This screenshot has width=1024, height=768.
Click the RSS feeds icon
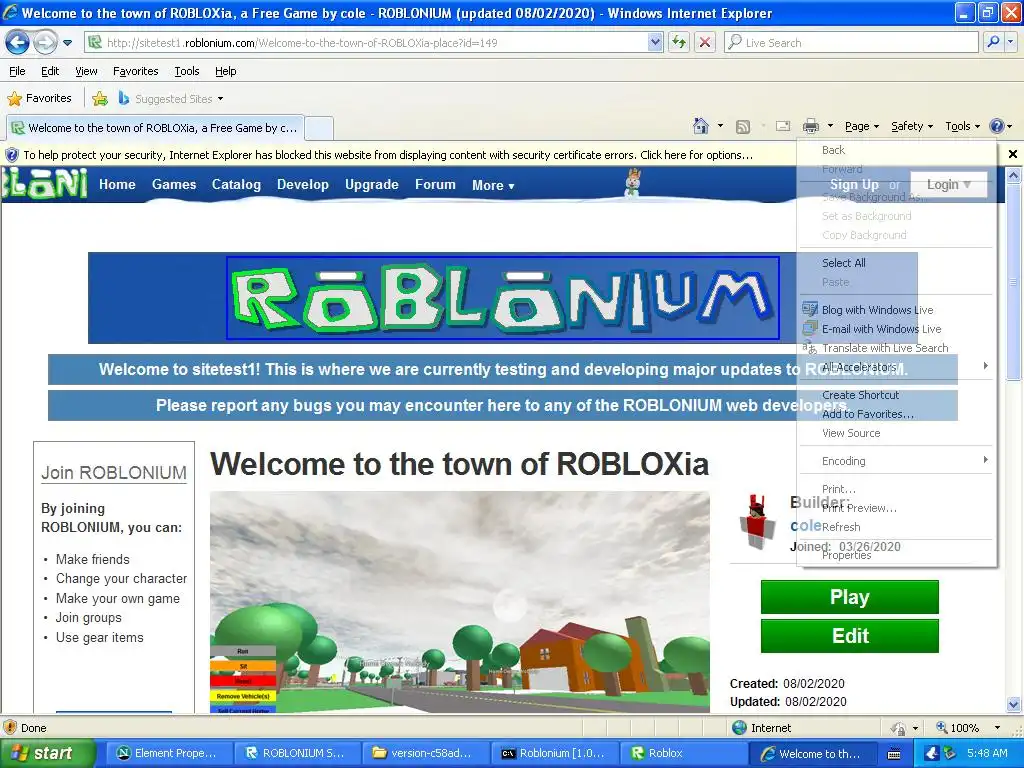[743, 127]
